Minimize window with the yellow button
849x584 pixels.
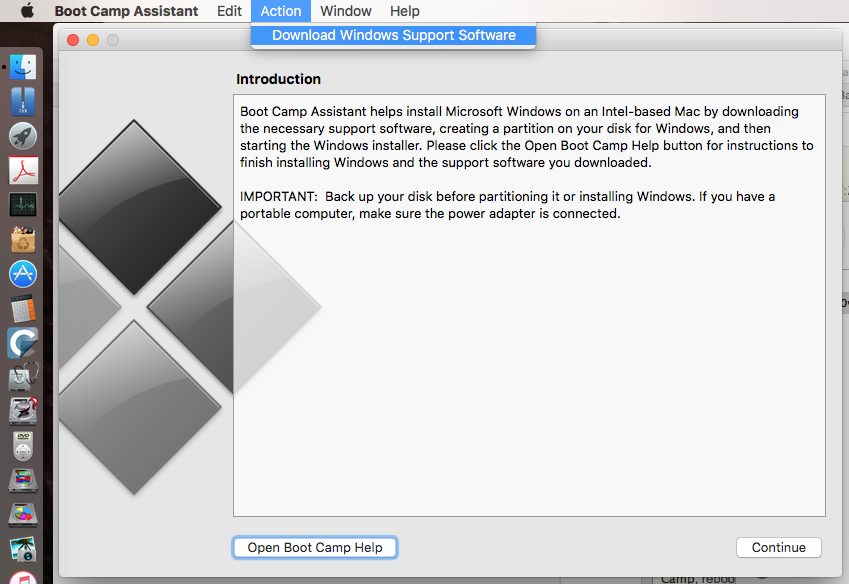[93, 40]
